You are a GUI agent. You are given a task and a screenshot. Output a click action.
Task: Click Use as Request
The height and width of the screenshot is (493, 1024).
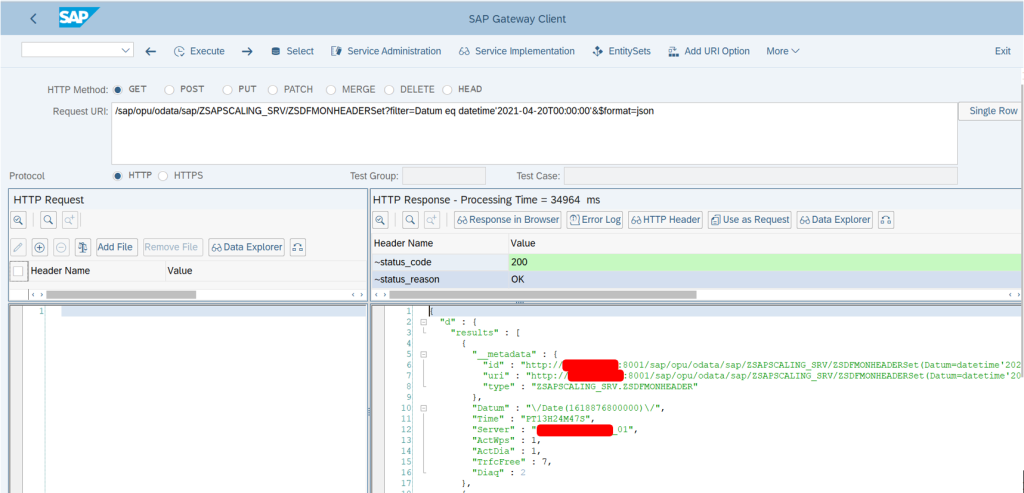pos(750,220)
